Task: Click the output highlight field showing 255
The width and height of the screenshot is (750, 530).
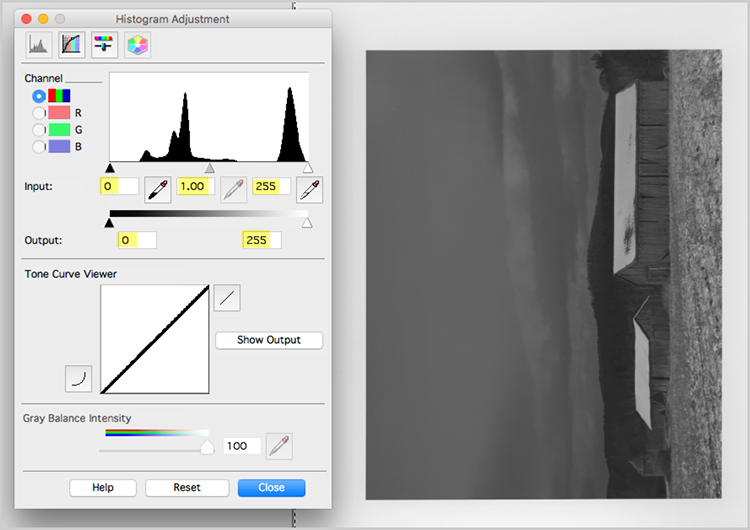Action: (261, 240)
